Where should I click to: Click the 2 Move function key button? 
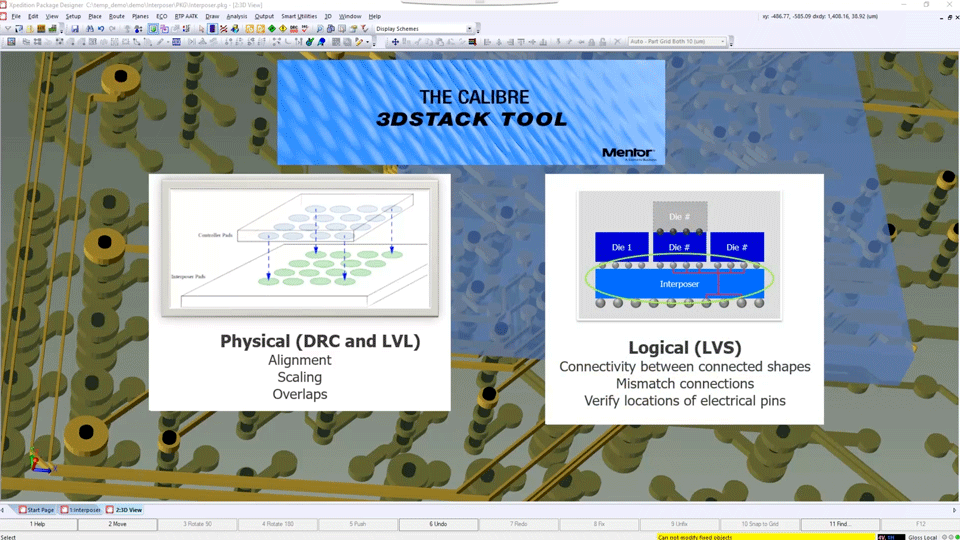pyautogui.click(x=118, y=524)
